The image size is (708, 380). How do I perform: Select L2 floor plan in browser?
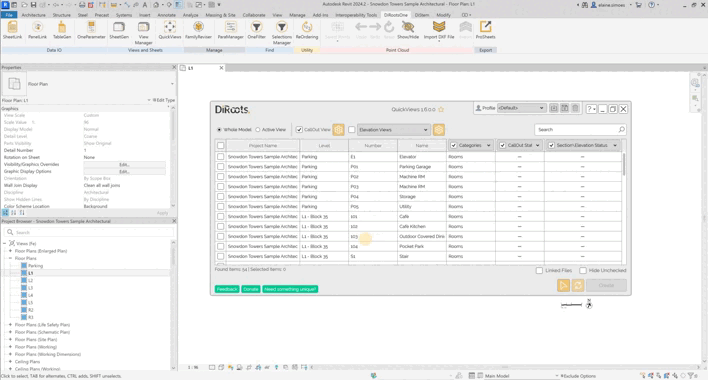[x=30, y=280]
